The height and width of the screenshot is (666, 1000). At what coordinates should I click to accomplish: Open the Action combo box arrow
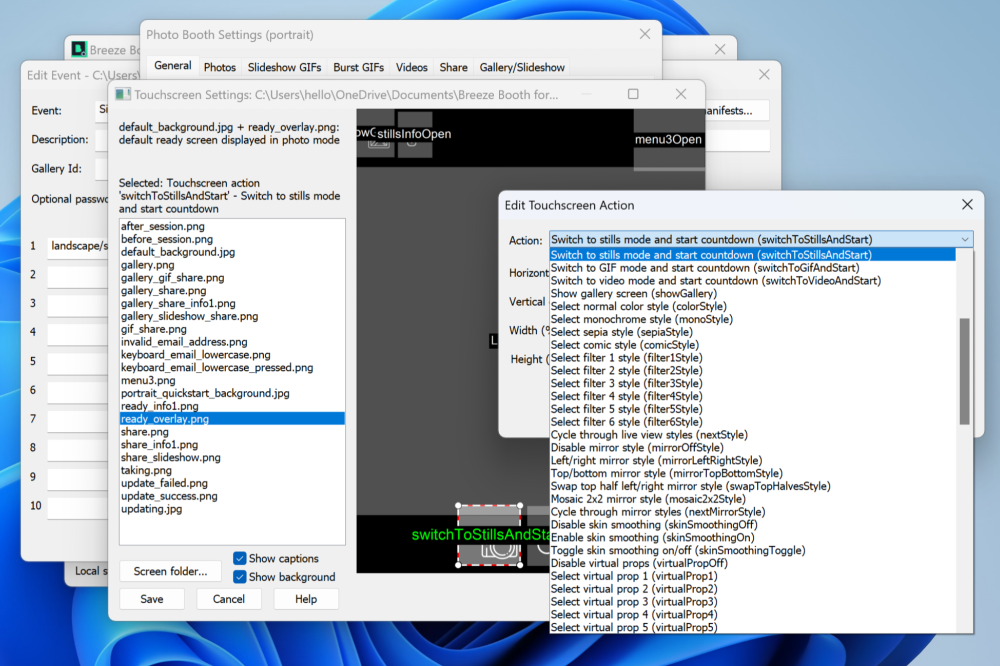click(x=964, y=240)
